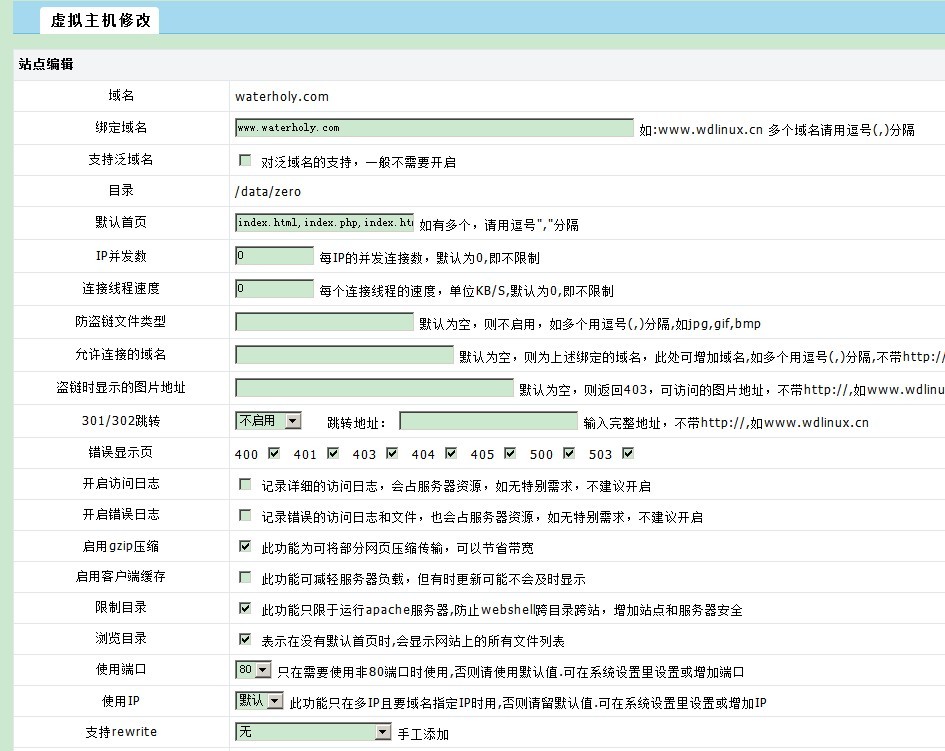The width and height of the screenshot is (945, 751).
Task: Open the port 80 dropdown
Action: 253,670
